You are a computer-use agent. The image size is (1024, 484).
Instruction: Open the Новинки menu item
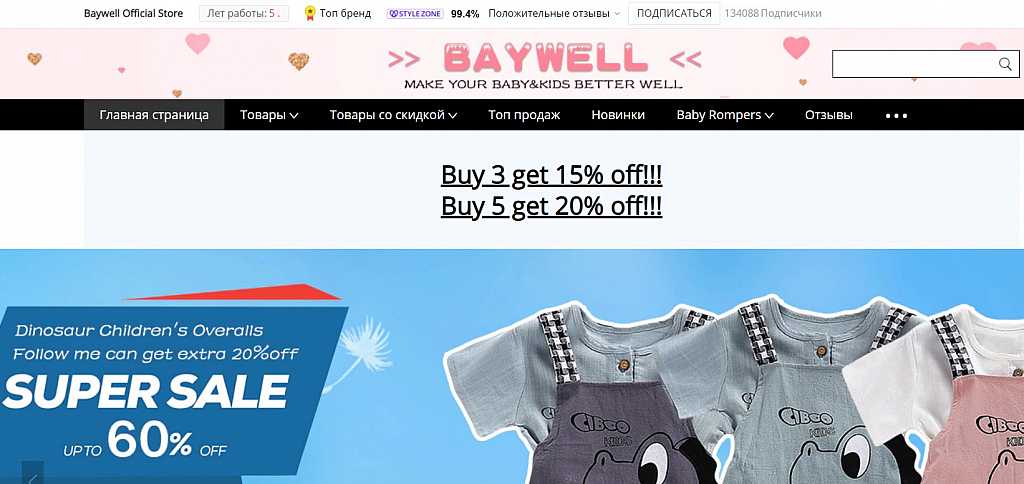pyautogui.click(x=618, y=115)
